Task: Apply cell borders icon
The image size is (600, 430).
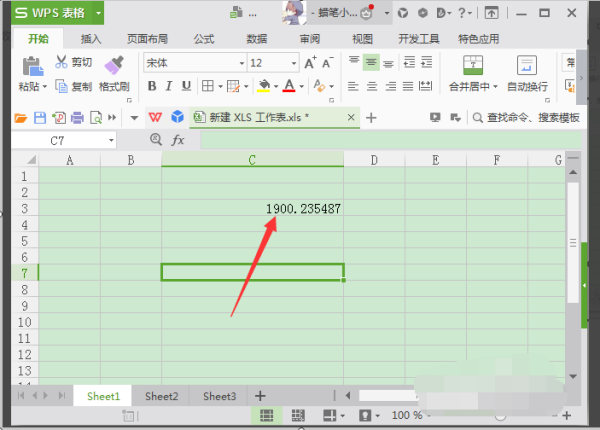Action: coord(208,86)
